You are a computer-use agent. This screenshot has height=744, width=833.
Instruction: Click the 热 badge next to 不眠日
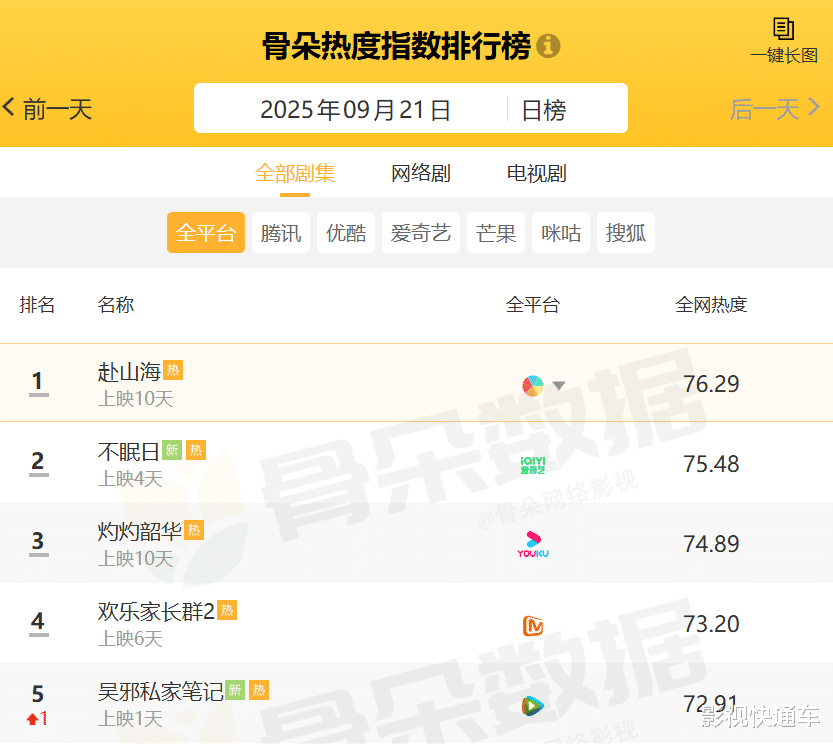pos(196,450)
